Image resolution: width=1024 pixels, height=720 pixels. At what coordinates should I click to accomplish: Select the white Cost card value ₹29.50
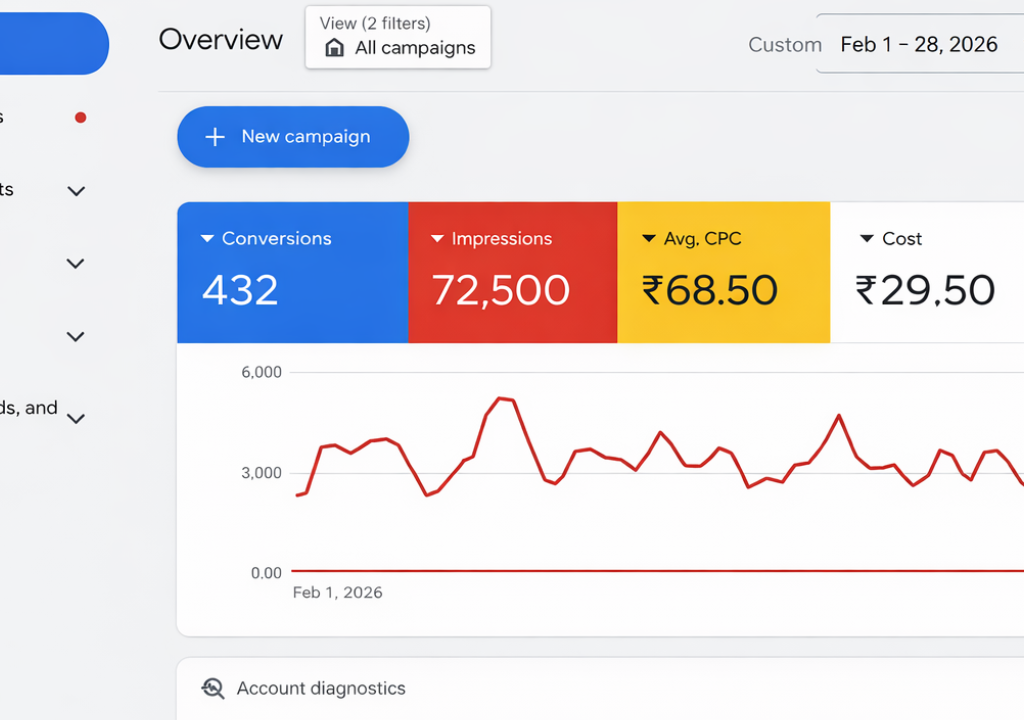coord(925,291)
